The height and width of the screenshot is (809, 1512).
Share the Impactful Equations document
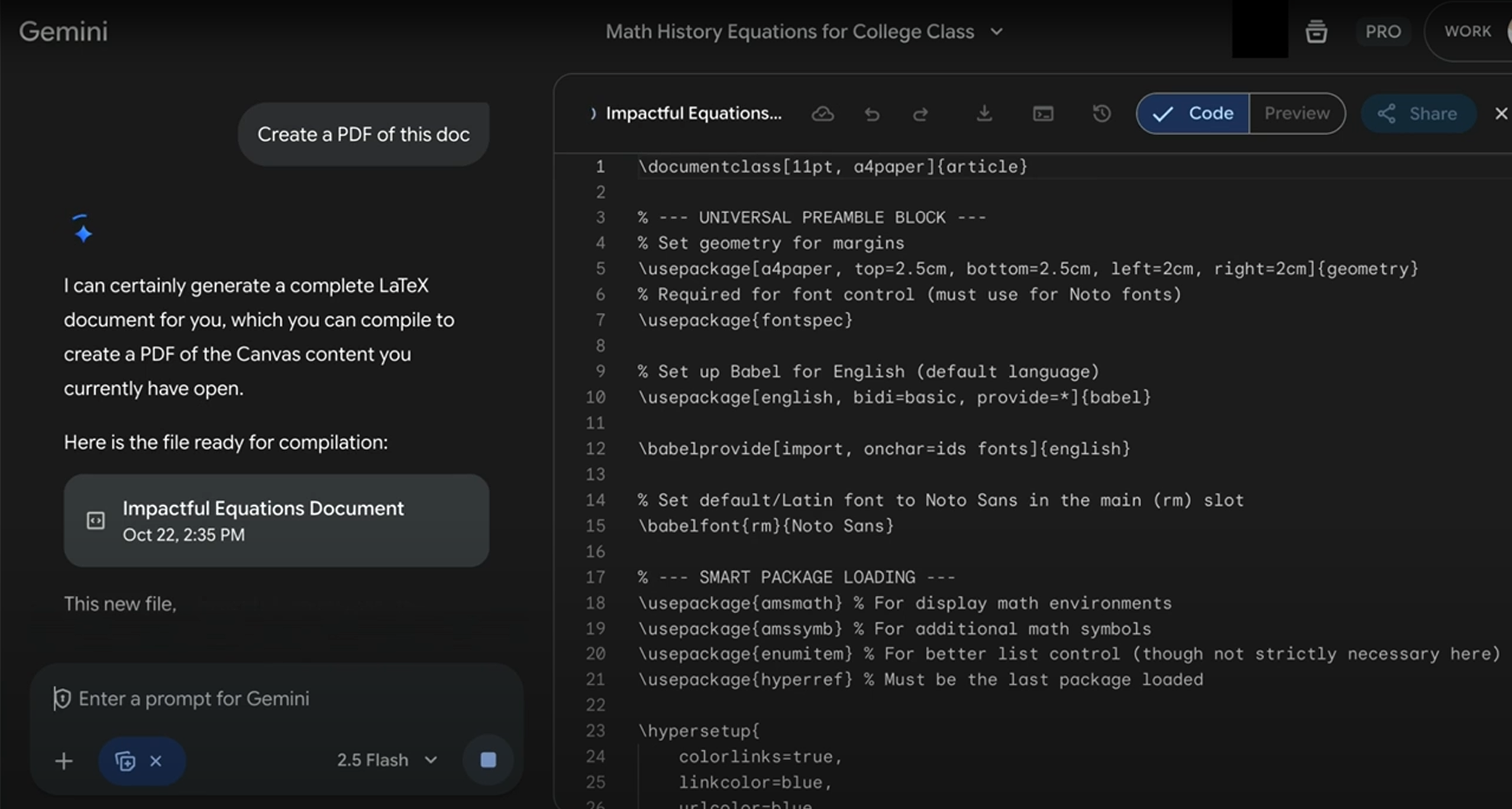1419,113
